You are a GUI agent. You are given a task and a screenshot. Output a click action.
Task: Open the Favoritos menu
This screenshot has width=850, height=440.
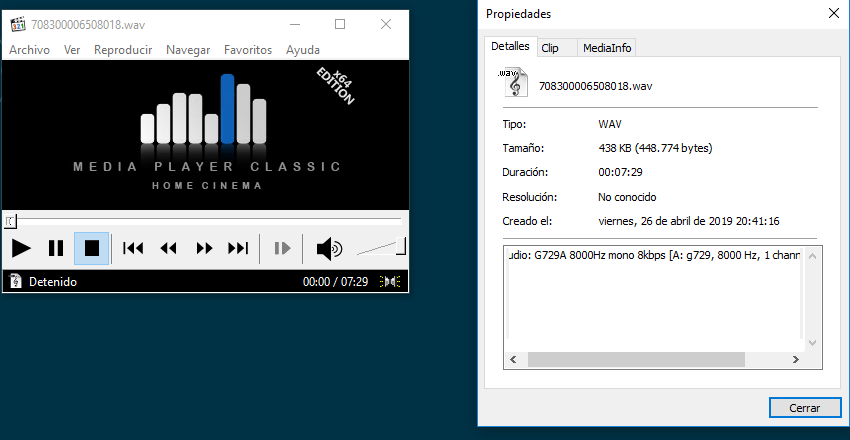[x=248, y=50]
